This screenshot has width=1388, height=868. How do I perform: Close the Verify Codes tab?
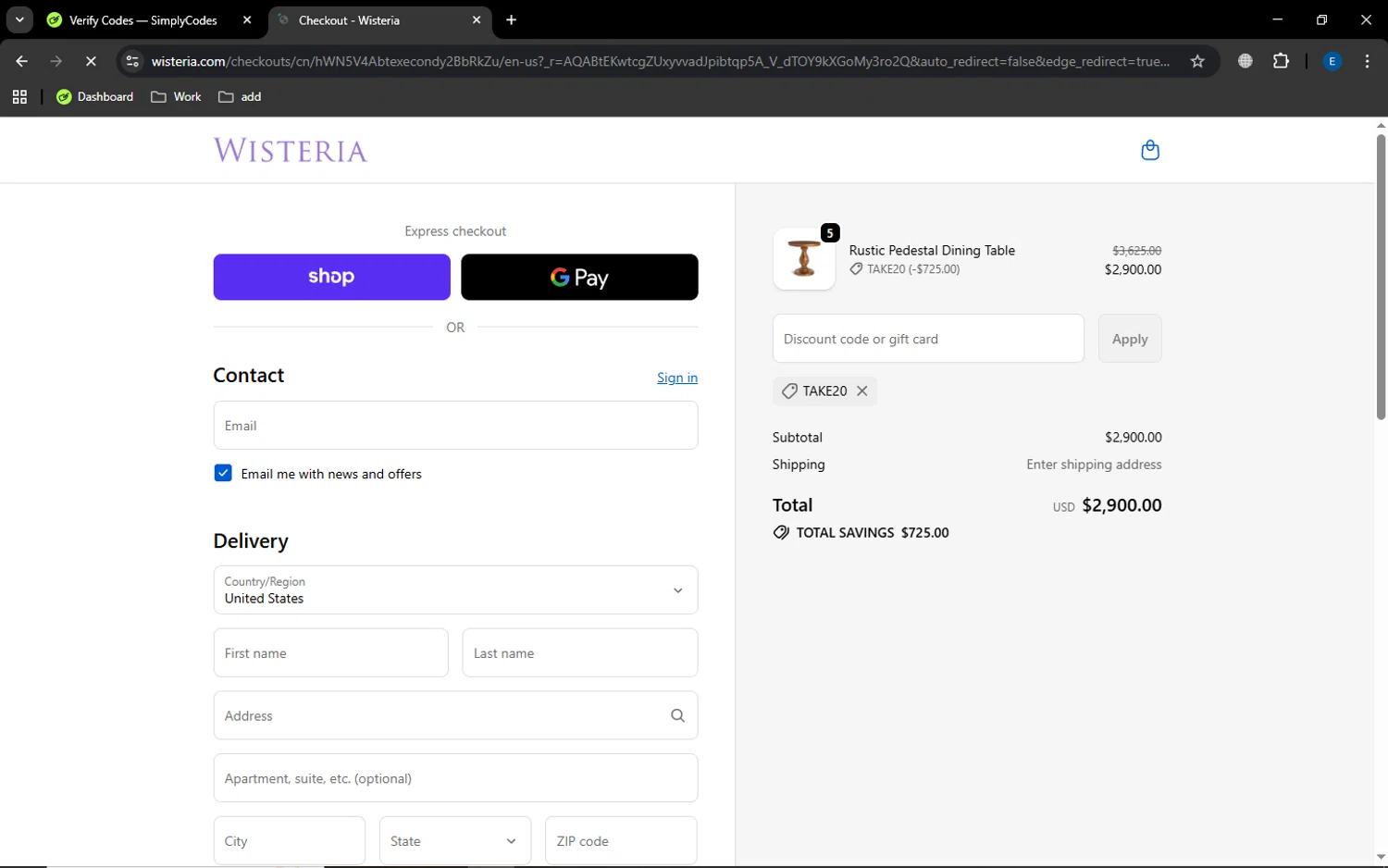tap(247, 19)
